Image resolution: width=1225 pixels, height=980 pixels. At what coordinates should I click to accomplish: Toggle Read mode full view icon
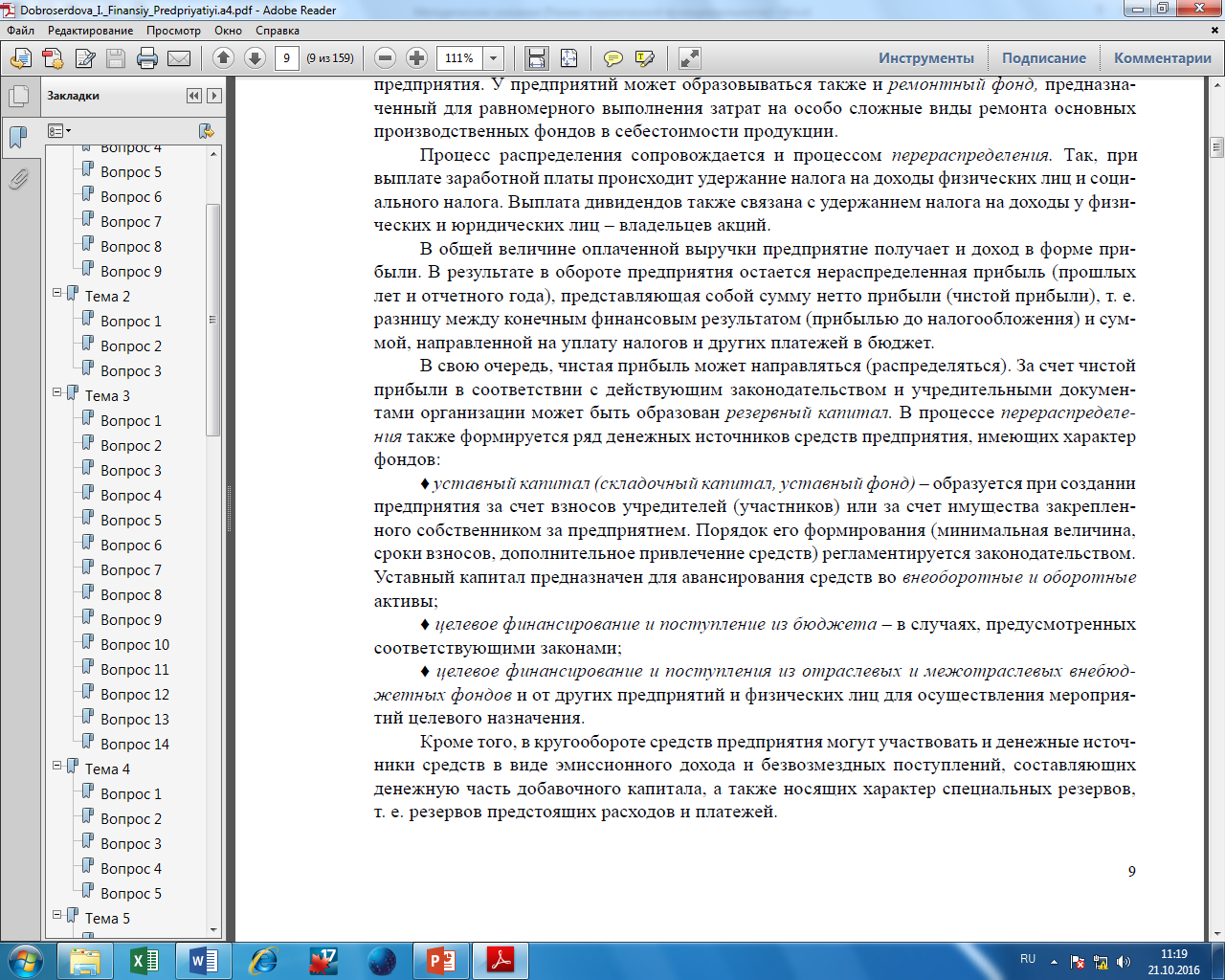[x=689, y=58]
